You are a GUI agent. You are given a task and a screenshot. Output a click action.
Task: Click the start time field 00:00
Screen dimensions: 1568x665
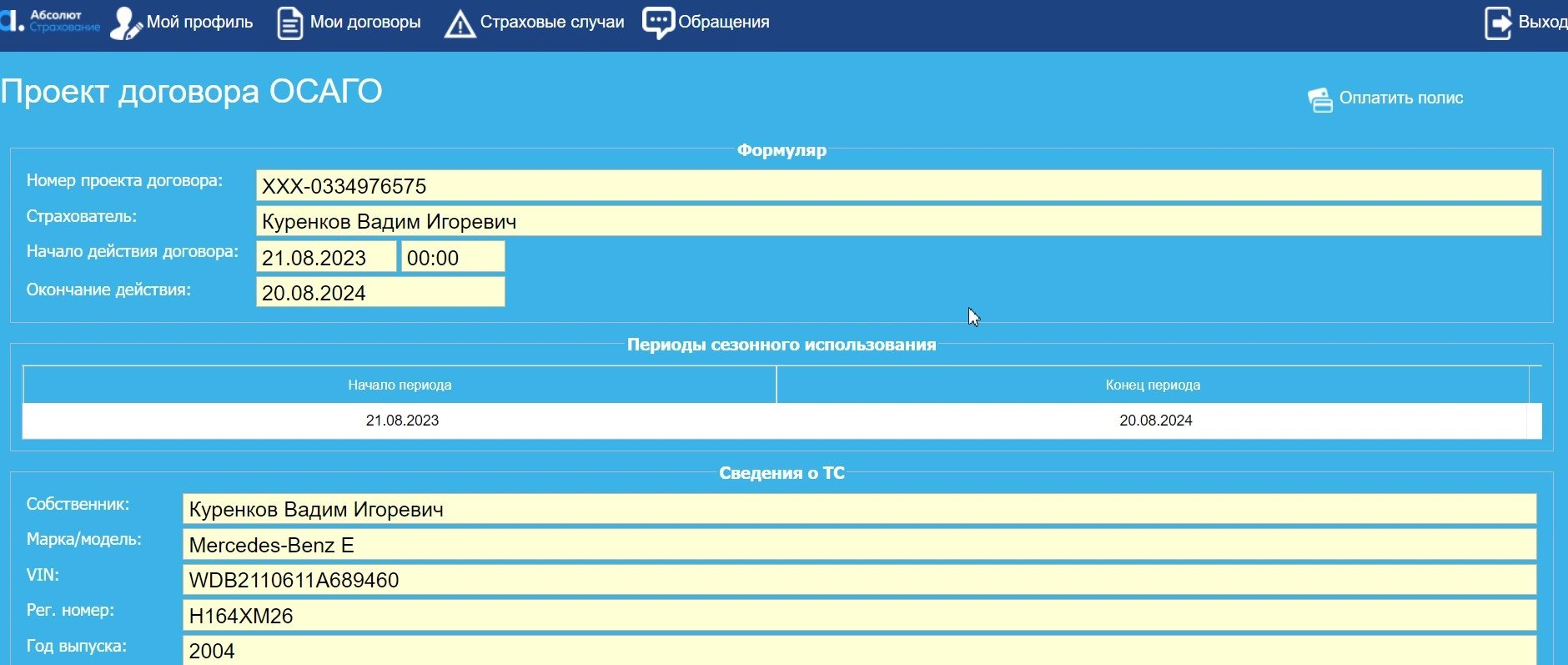[452, 257]
